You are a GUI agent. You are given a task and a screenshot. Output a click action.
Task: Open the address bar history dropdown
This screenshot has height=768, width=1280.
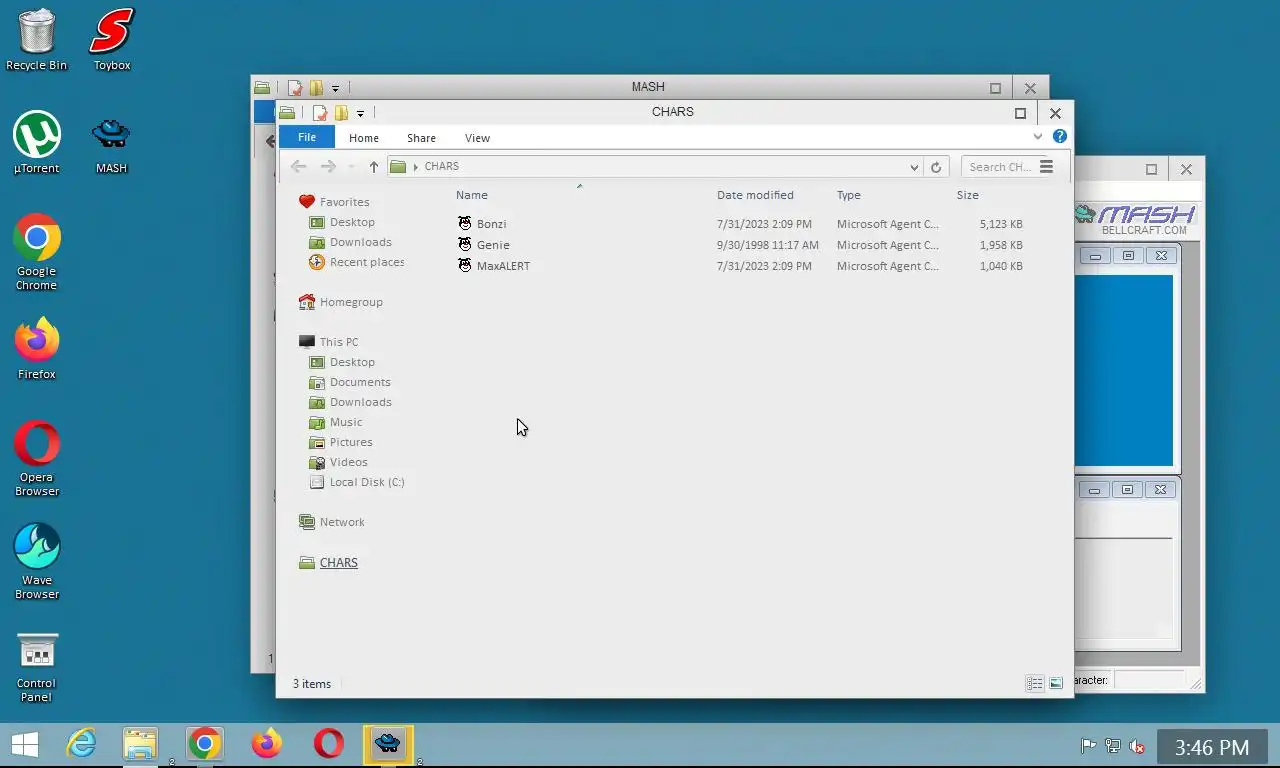[x=914, y=167]
